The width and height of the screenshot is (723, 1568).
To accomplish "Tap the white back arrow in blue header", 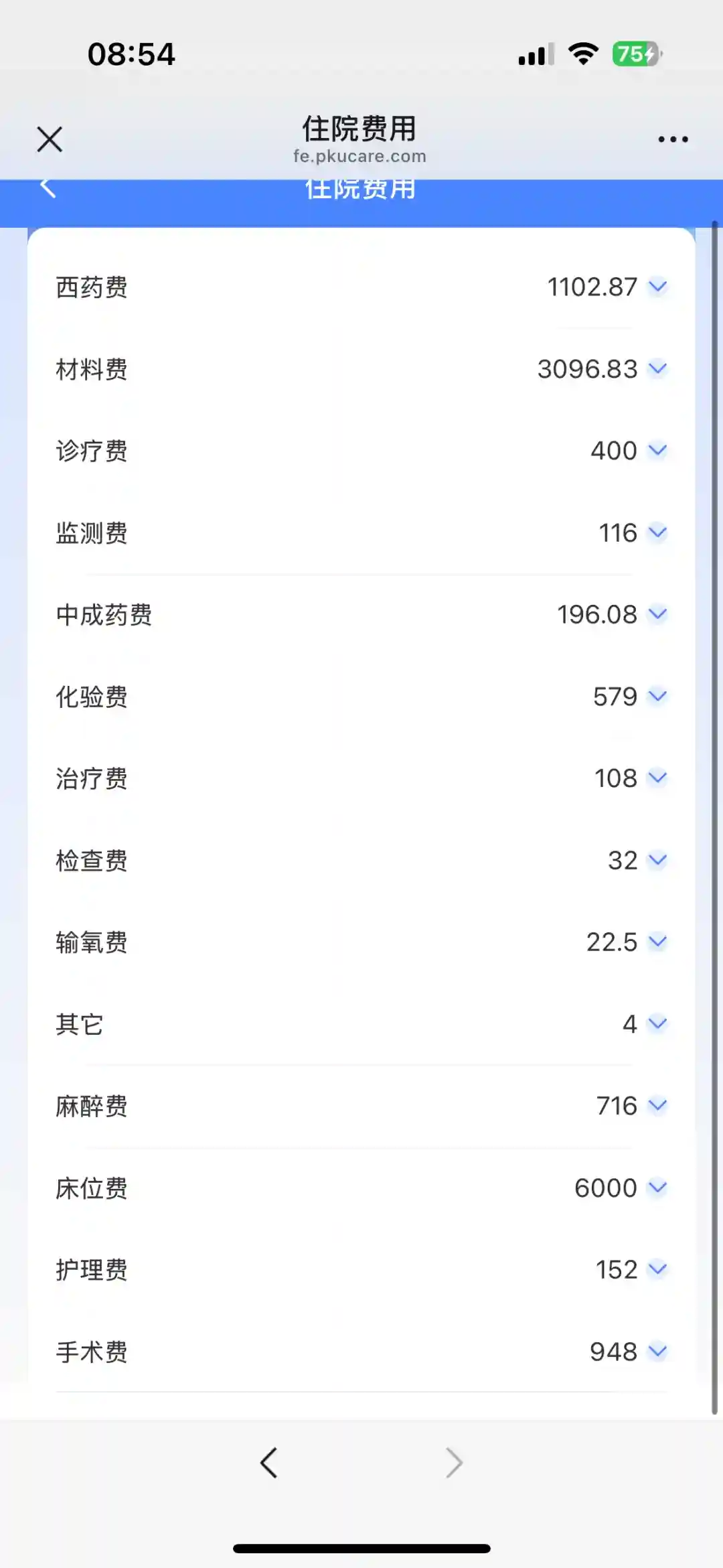I will pyautogui.click(x=48, y=188).
